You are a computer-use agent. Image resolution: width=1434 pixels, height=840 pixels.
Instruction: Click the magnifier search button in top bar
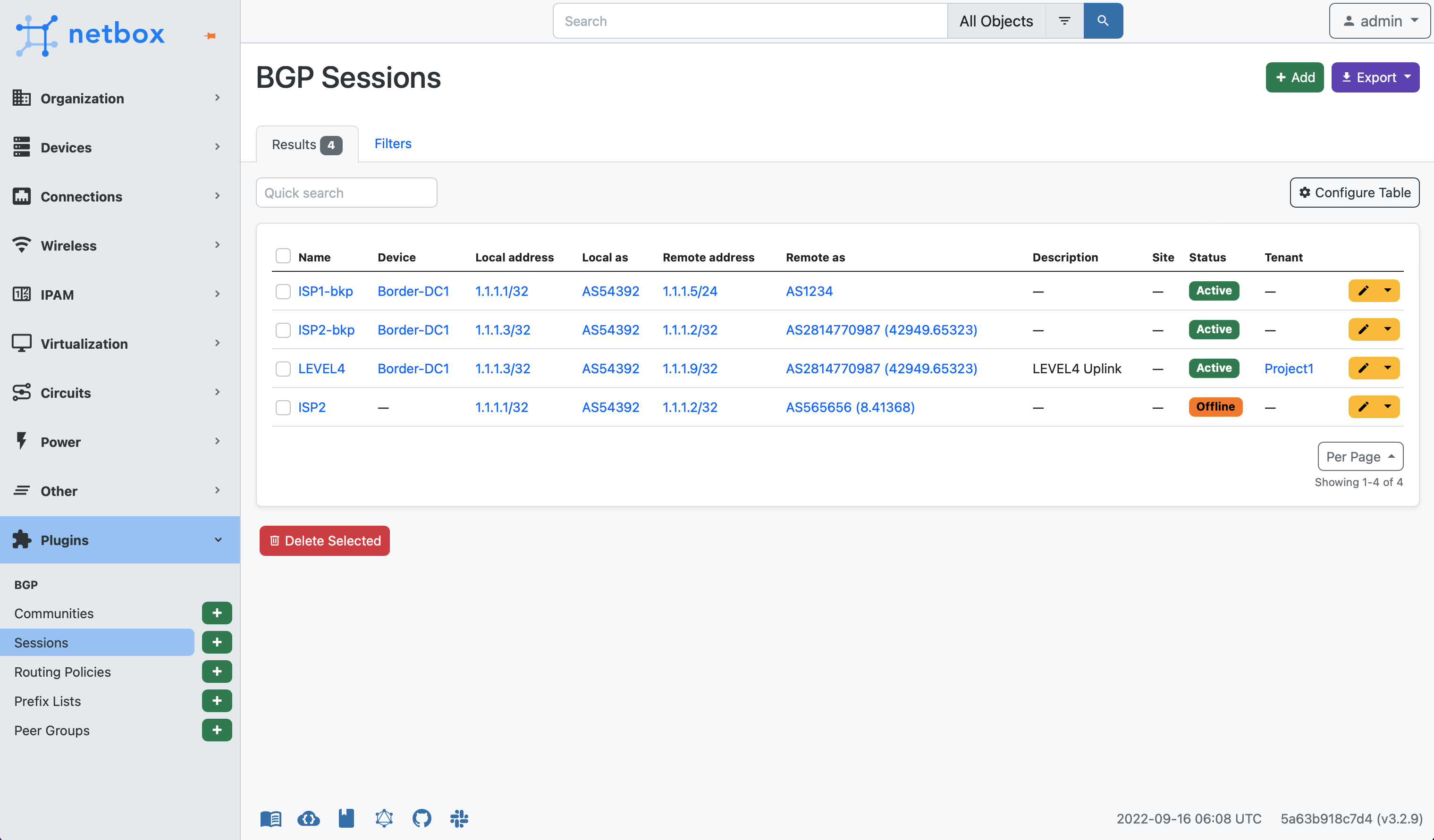(x=1103, y=21)
